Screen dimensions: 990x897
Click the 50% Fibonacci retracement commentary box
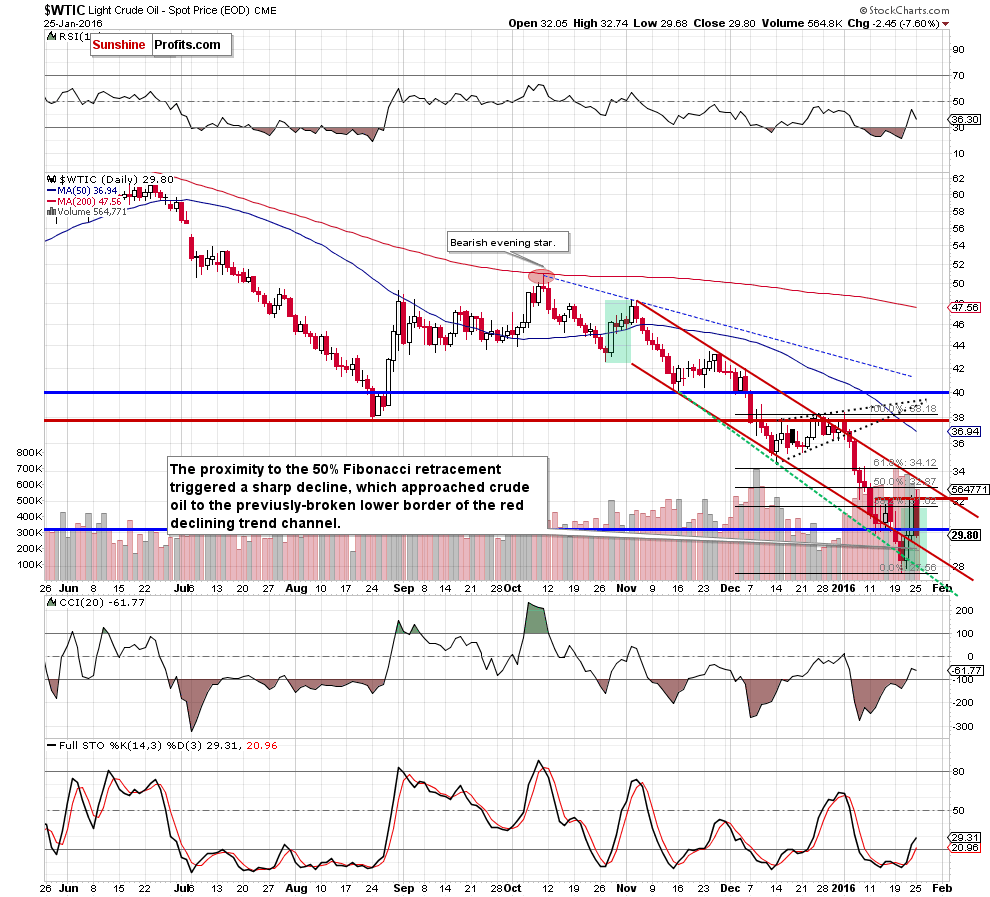click(357, 496)
